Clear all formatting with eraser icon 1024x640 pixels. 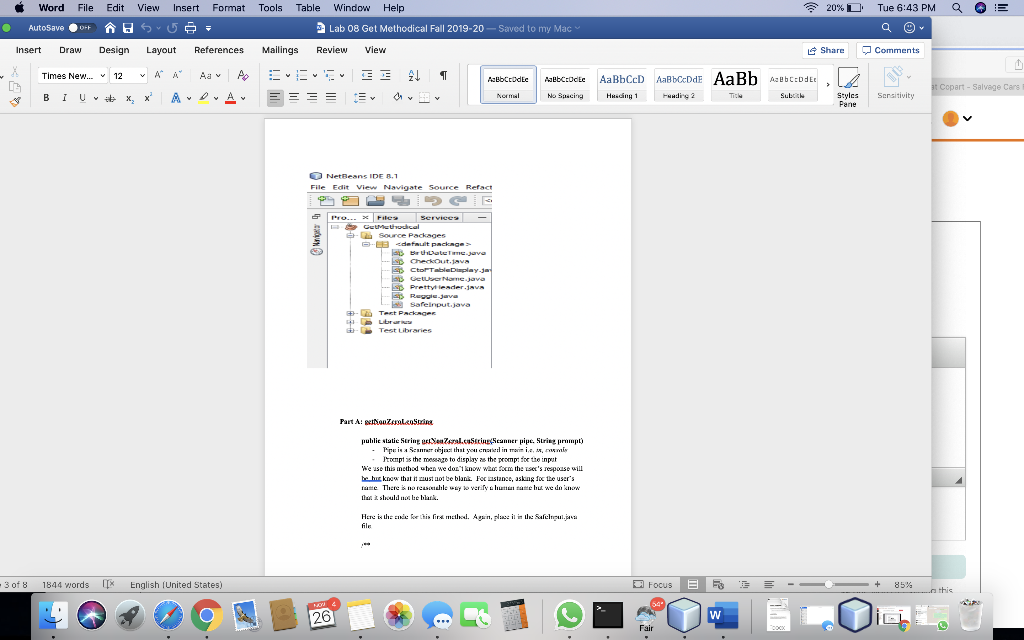[x=242, y=76]
